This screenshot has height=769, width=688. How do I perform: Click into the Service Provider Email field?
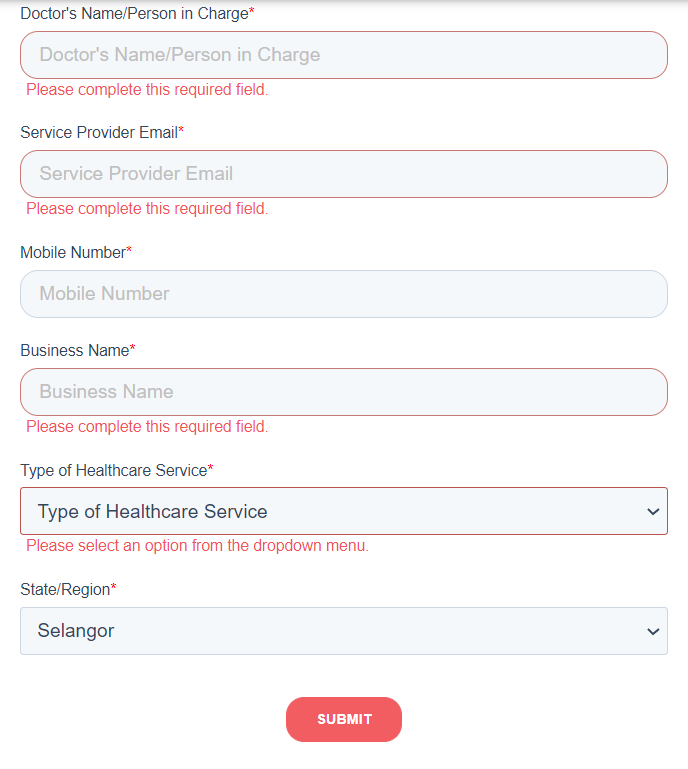[344, 174]
